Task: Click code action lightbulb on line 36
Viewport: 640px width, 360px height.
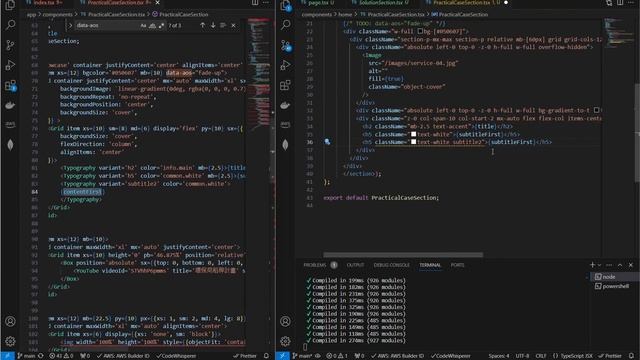Action: tap(327, 142)
